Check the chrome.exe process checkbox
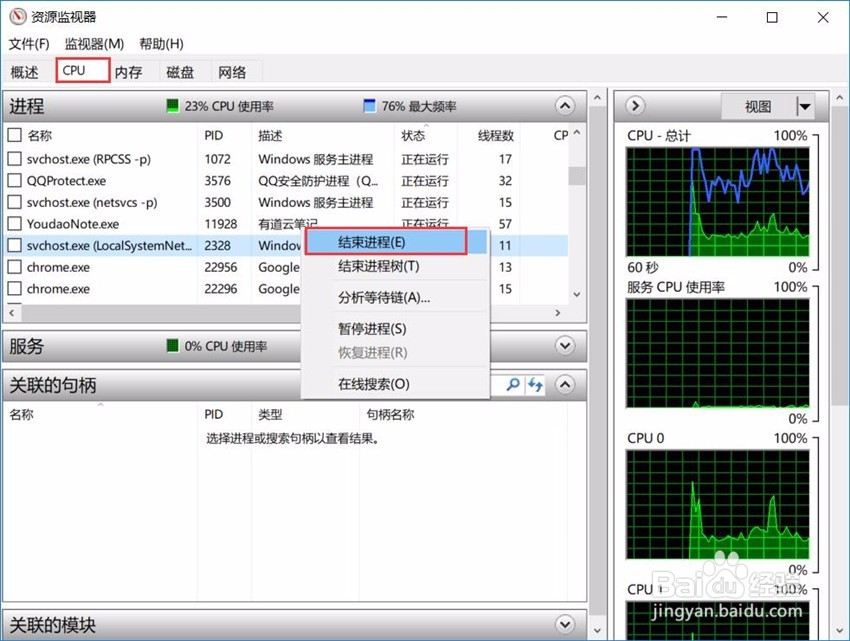This screenshot has height=641, width=850. (13, 267)
